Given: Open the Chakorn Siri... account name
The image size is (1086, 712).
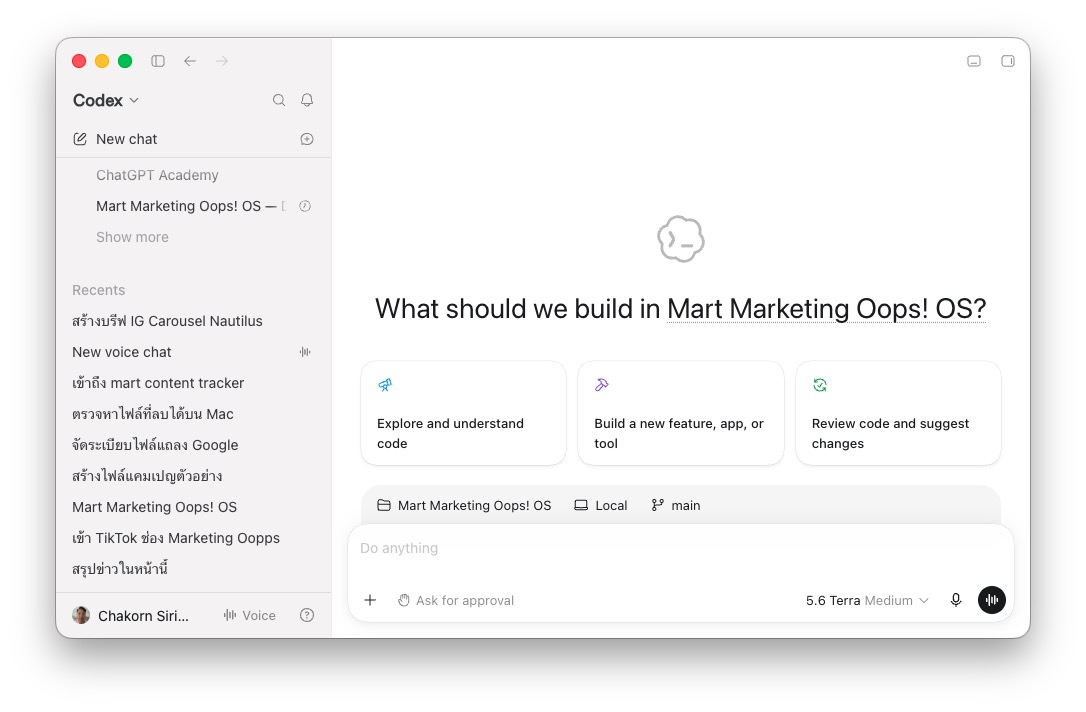Looking at the screenshot, I should point(143,616).
